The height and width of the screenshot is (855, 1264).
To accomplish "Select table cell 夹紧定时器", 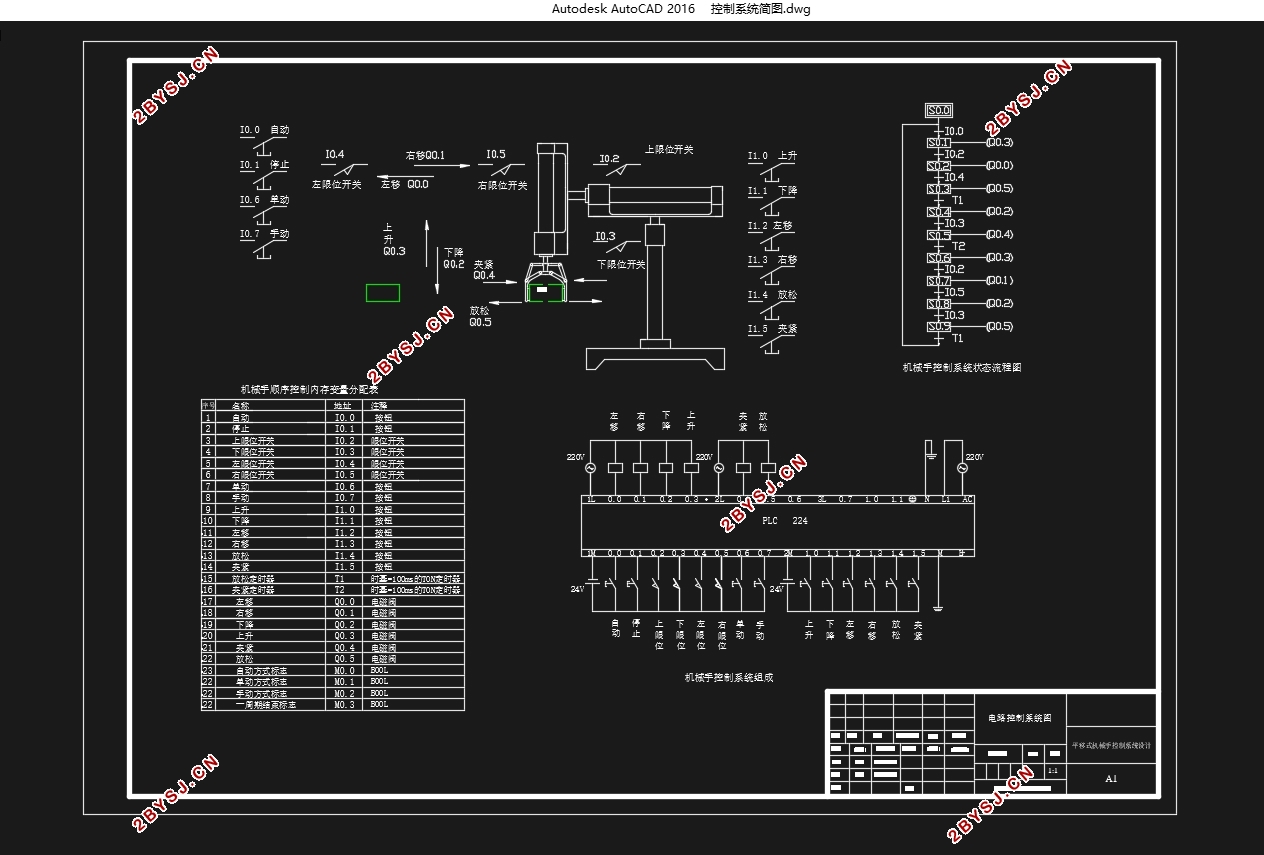I will pos(253,590).
